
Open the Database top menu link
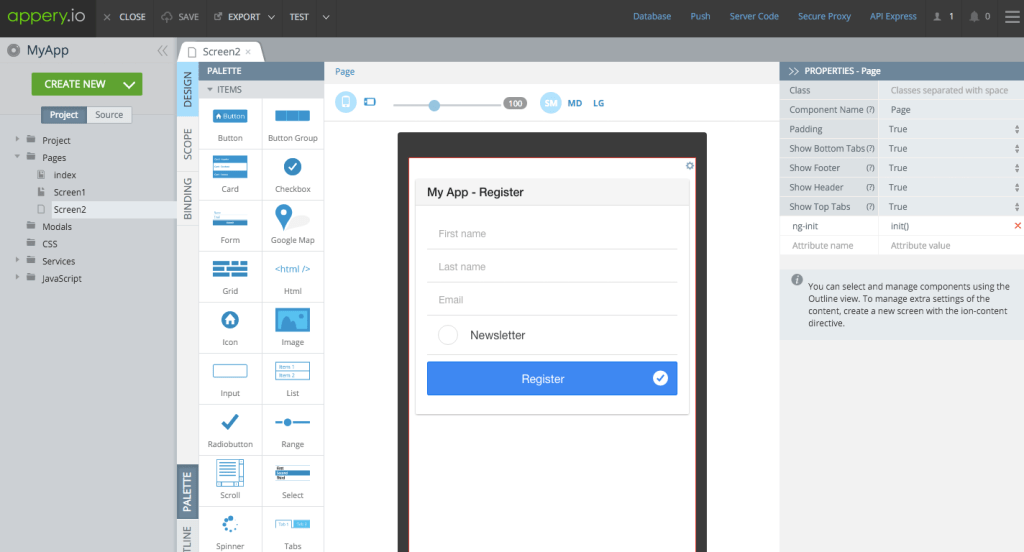[652, 17]
